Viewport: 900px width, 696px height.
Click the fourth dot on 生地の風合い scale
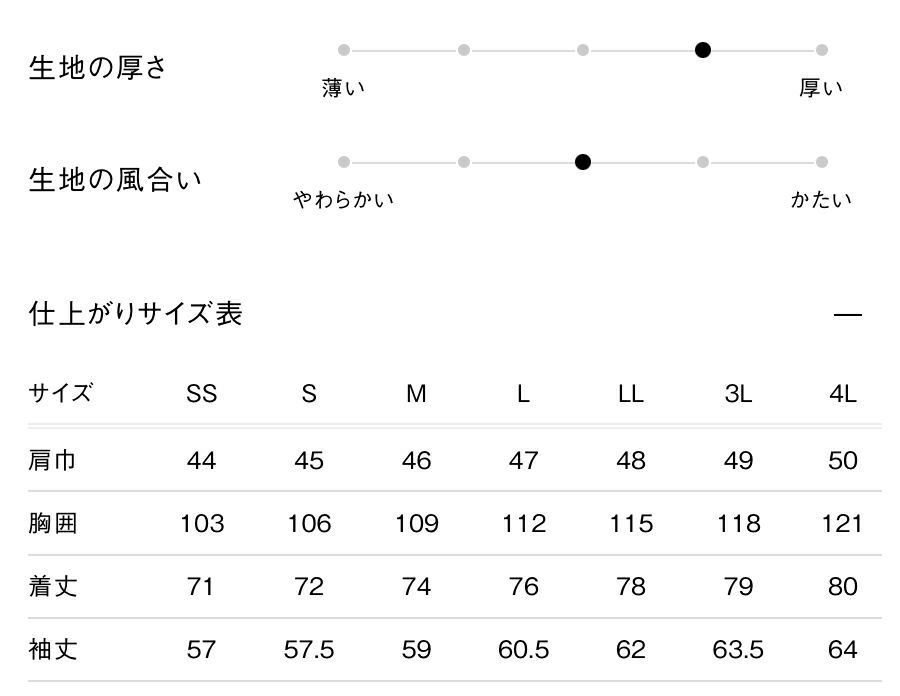point(703,162)
